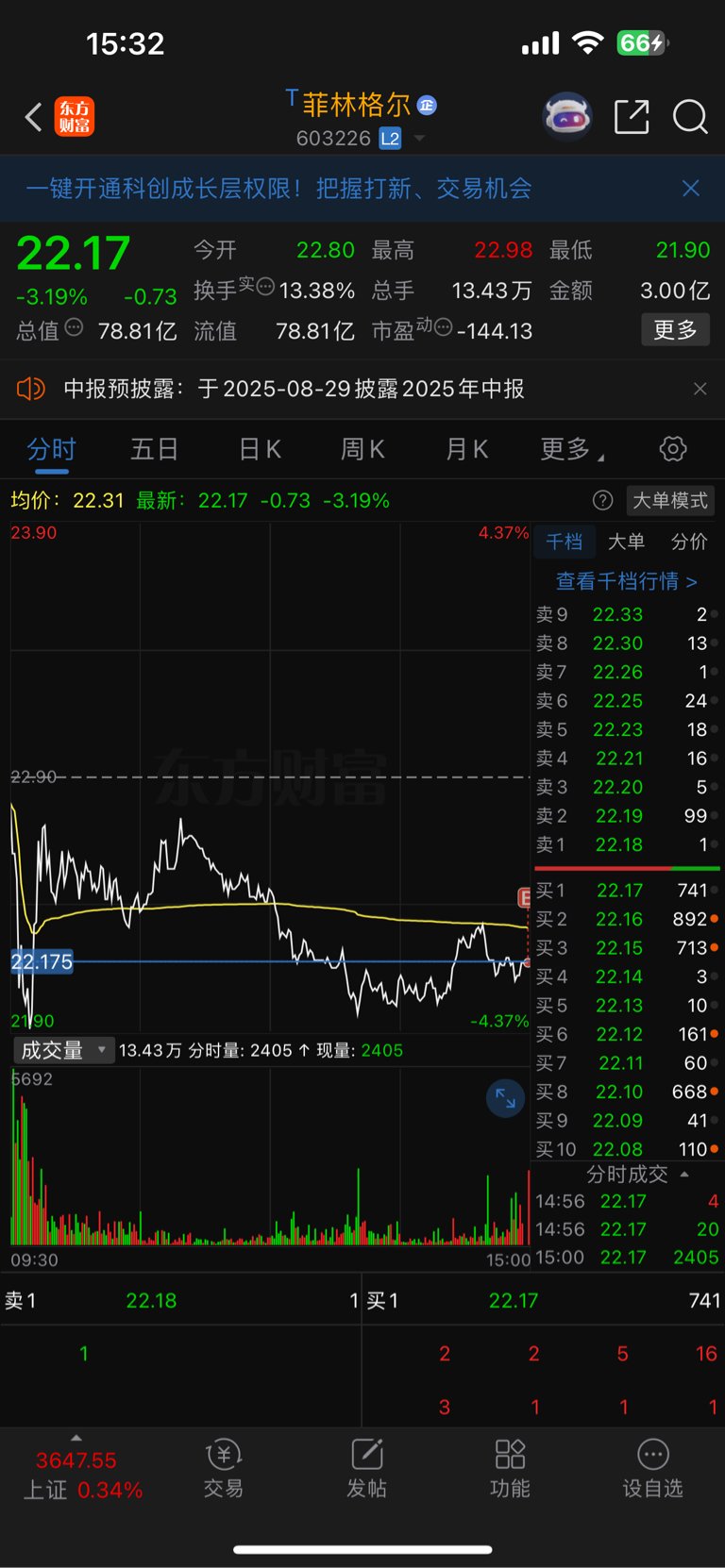The height and width of the screenshot is (1568, 725).
Task: Tap the battery status indicator
Action: click(642, 43)
